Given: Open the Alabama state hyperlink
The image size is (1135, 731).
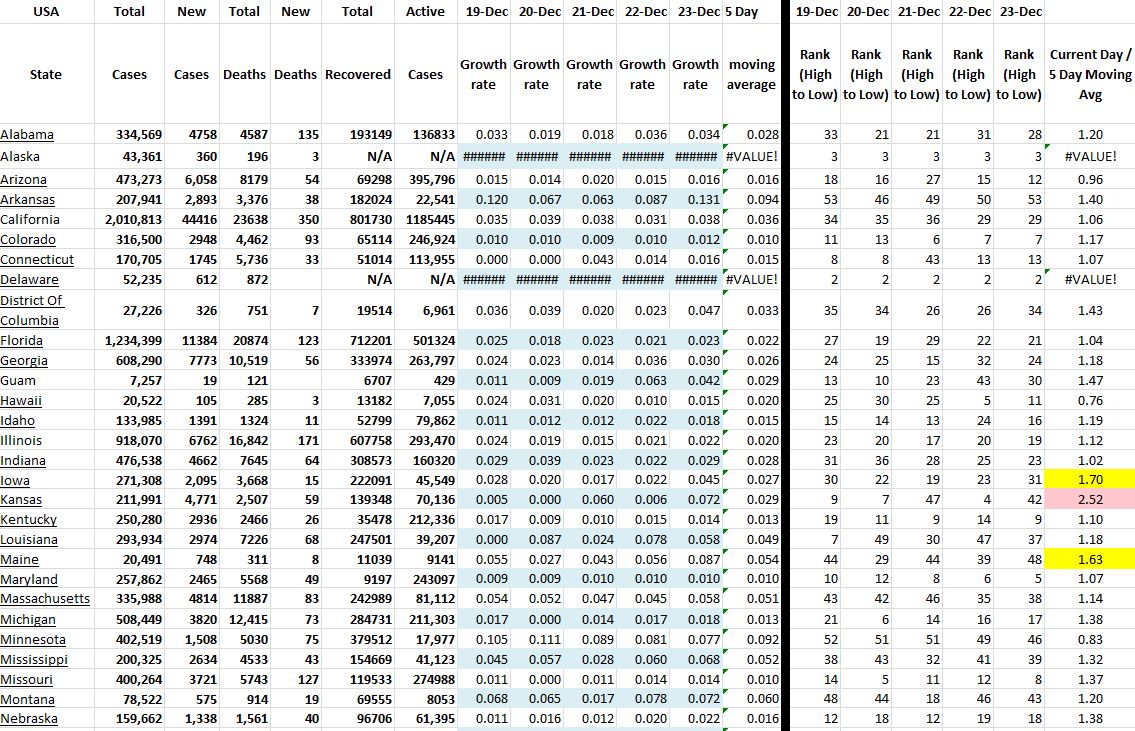Looking at the screenshot, I should click(x=30, y=134).
